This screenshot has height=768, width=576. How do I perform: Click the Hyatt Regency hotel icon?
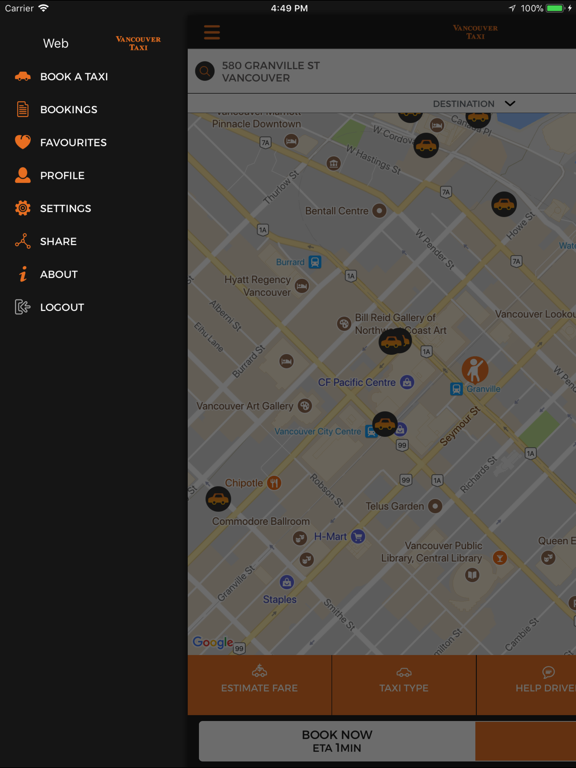(x=302, y=286)
